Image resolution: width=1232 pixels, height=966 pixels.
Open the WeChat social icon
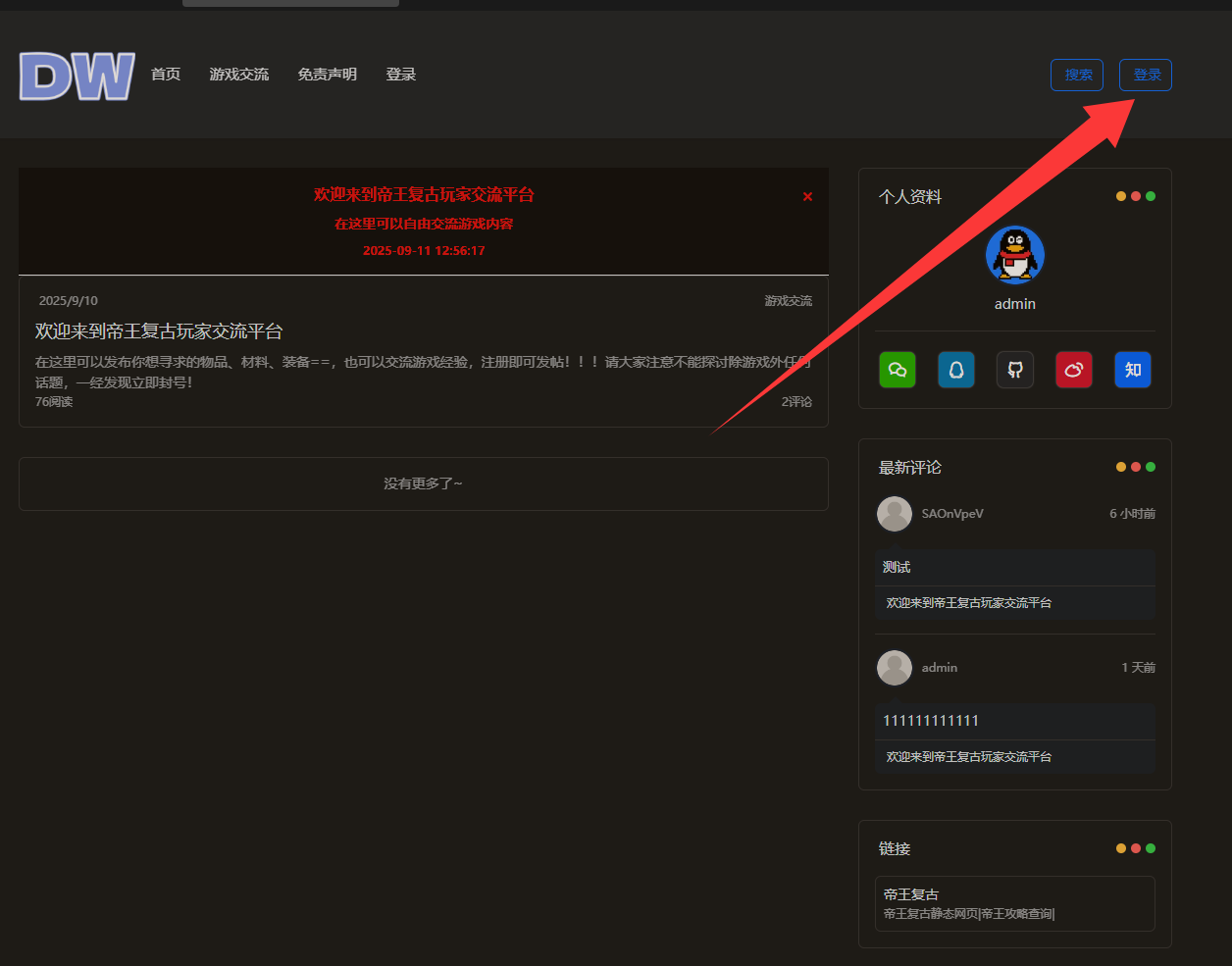coord(897,370)
